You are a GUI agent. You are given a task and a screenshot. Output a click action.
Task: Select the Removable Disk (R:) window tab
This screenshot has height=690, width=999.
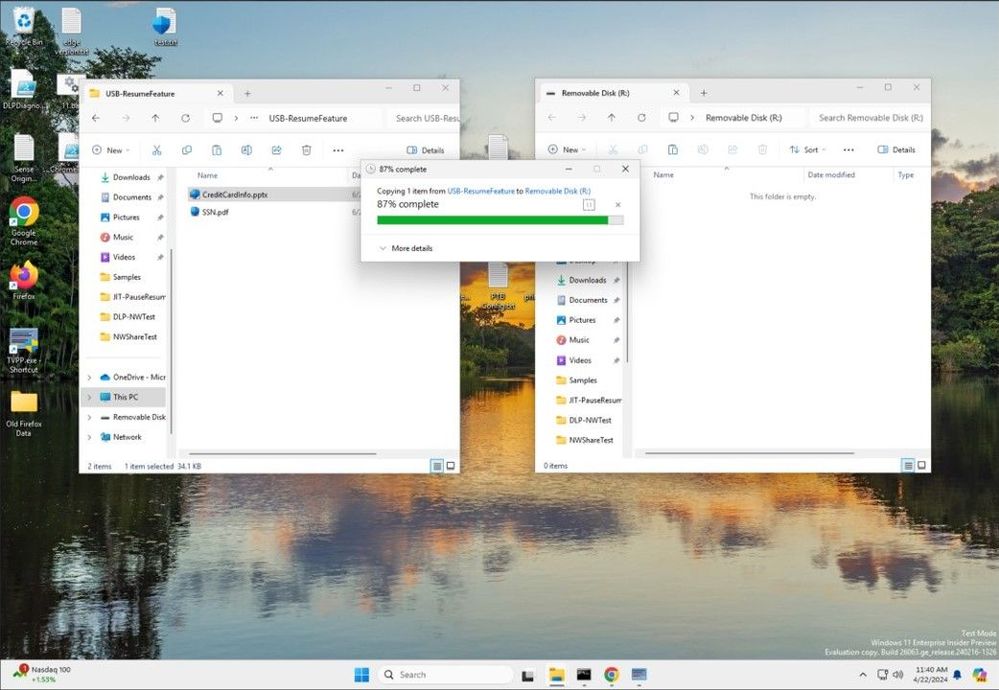click(x=612, y=93)
